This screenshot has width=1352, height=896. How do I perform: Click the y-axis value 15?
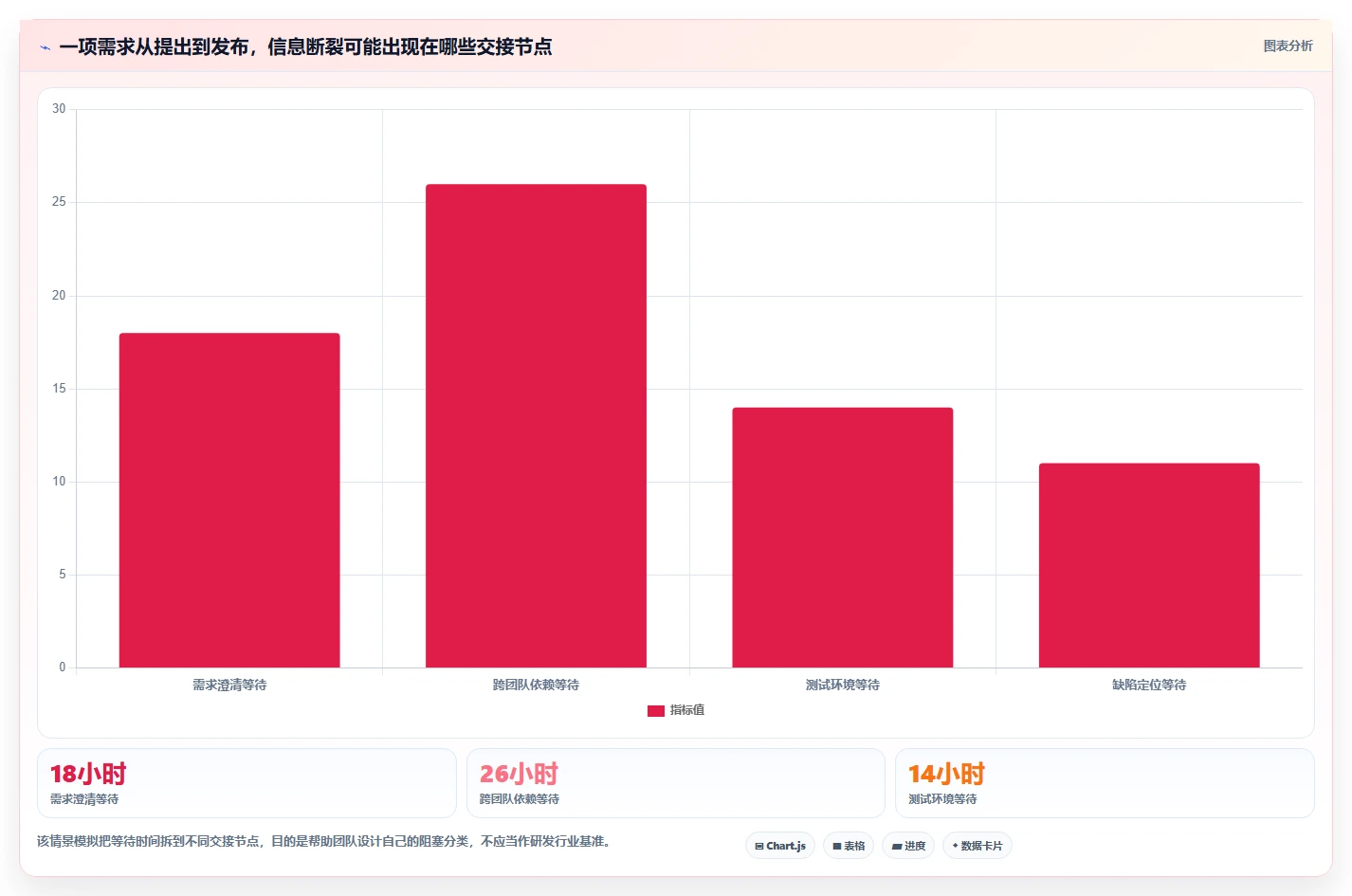[x=59, y=389]
